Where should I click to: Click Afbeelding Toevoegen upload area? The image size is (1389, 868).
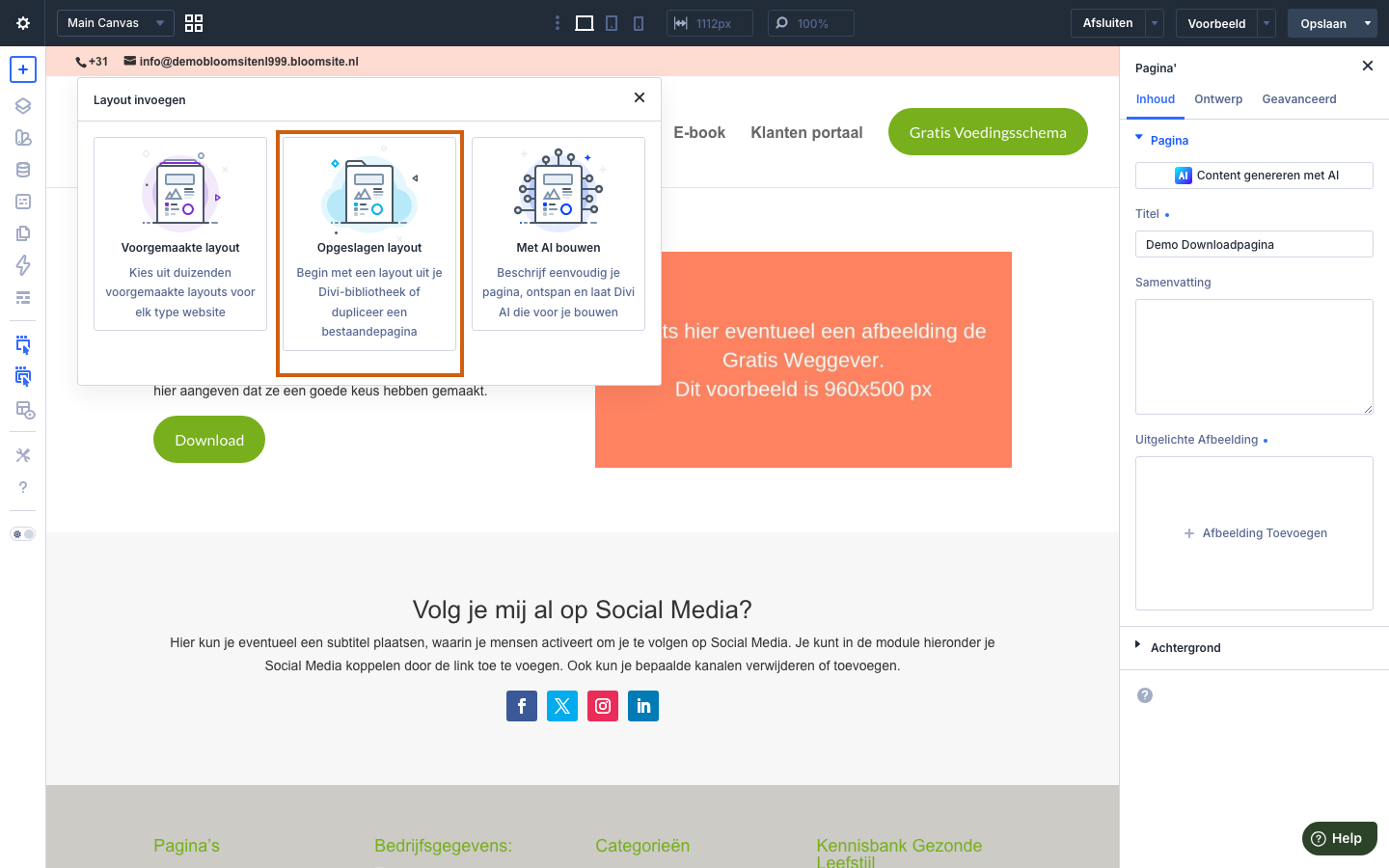click(x=1254, y=533)
